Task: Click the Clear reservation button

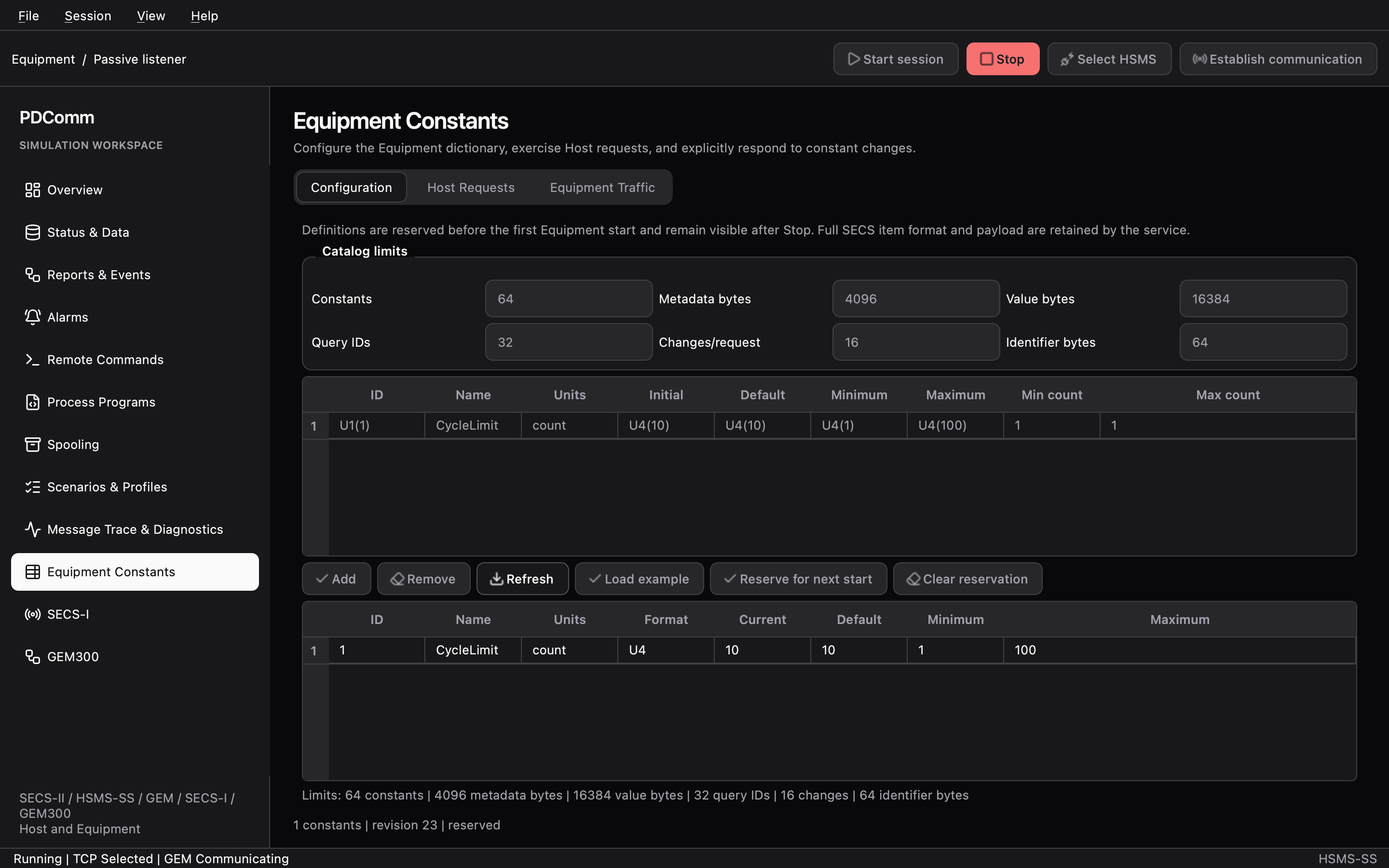Action: (x=967, y=579)
